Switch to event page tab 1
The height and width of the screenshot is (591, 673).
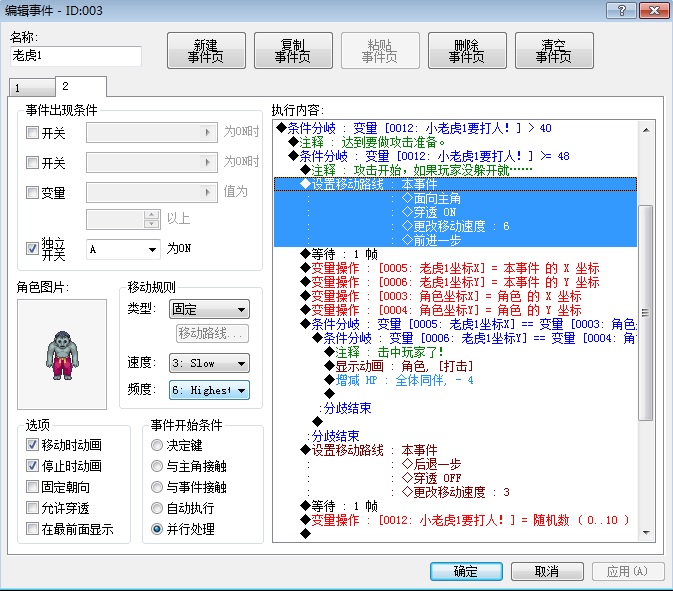(32, 88)
